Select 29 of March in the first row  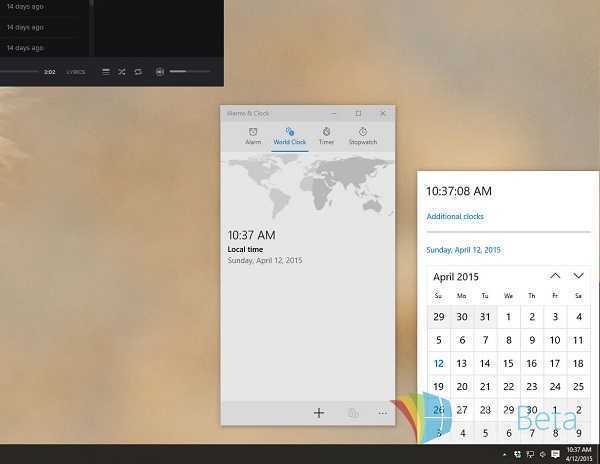(439, 317)
